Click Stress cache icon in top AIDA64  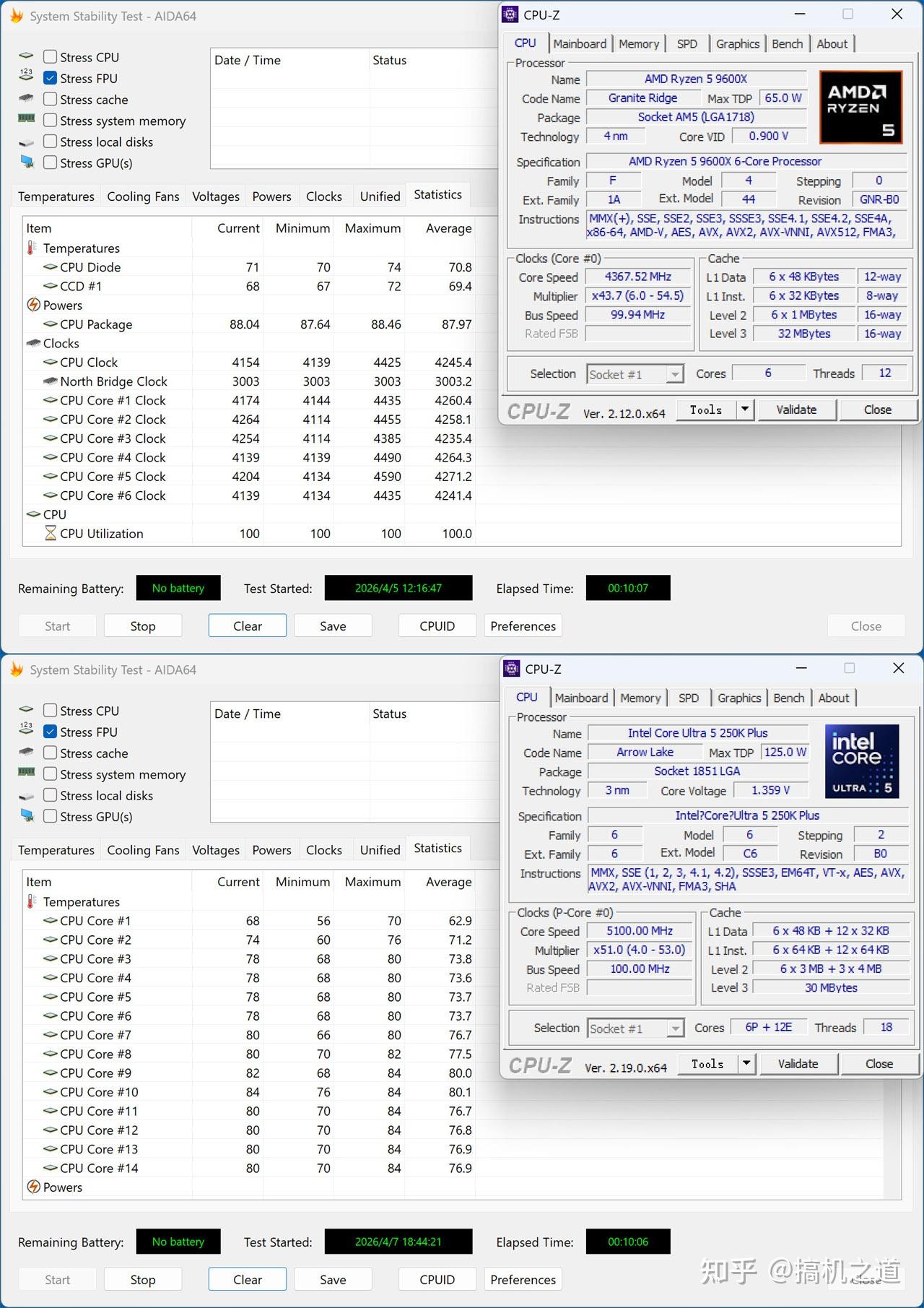pos(26,98)
